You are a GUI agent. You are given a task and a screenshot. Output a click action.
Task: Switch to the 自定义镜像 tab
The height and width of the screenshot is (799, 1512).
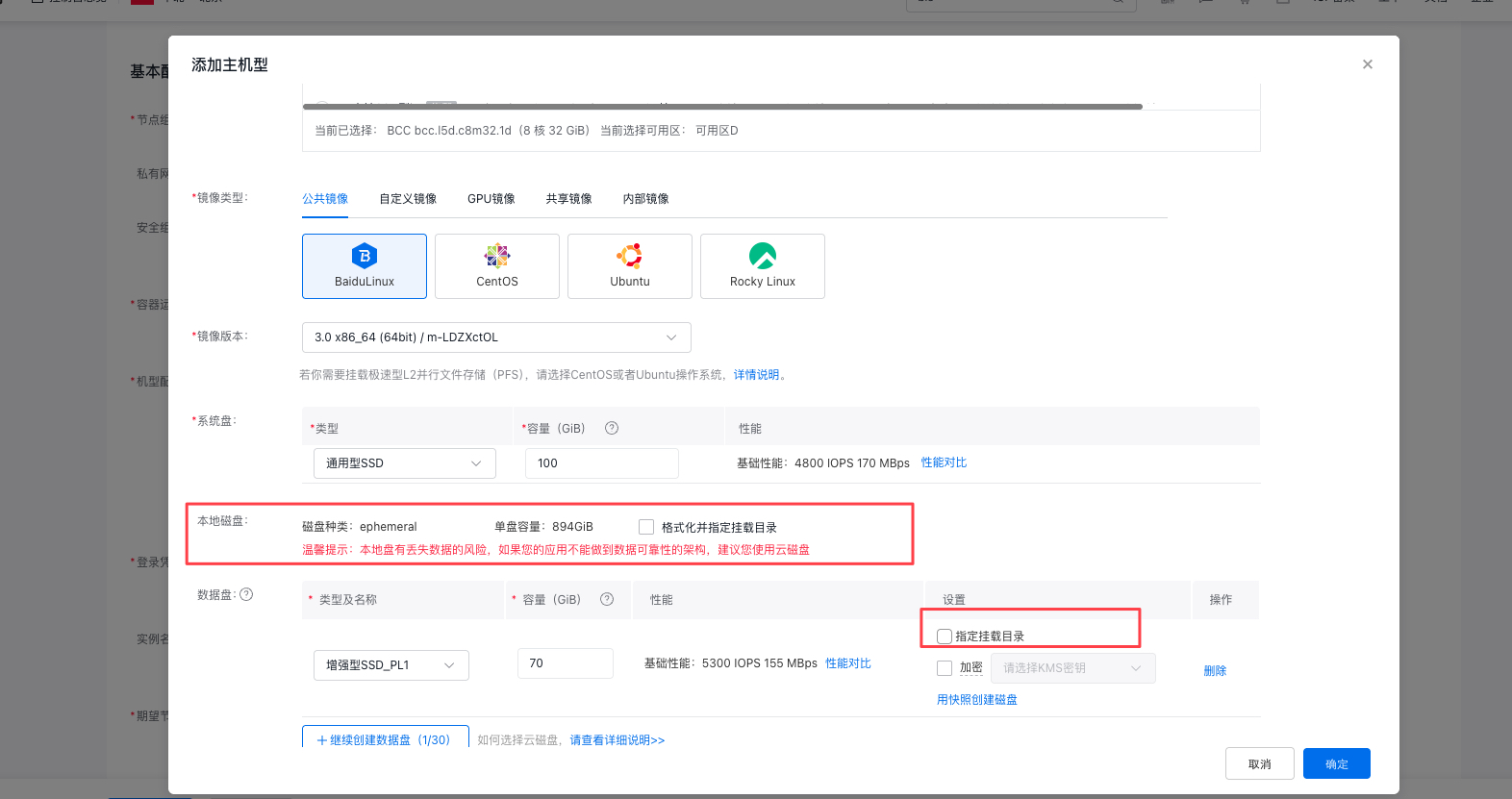pyautogui.click(x=408, y=199)
